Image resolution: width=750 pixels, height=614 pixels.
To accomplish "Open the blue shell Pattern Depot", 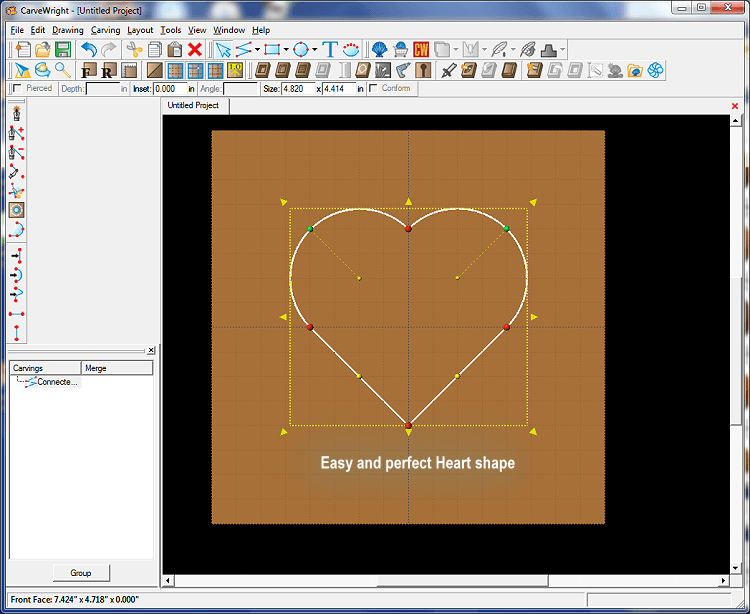I will [x=379, y=49].
